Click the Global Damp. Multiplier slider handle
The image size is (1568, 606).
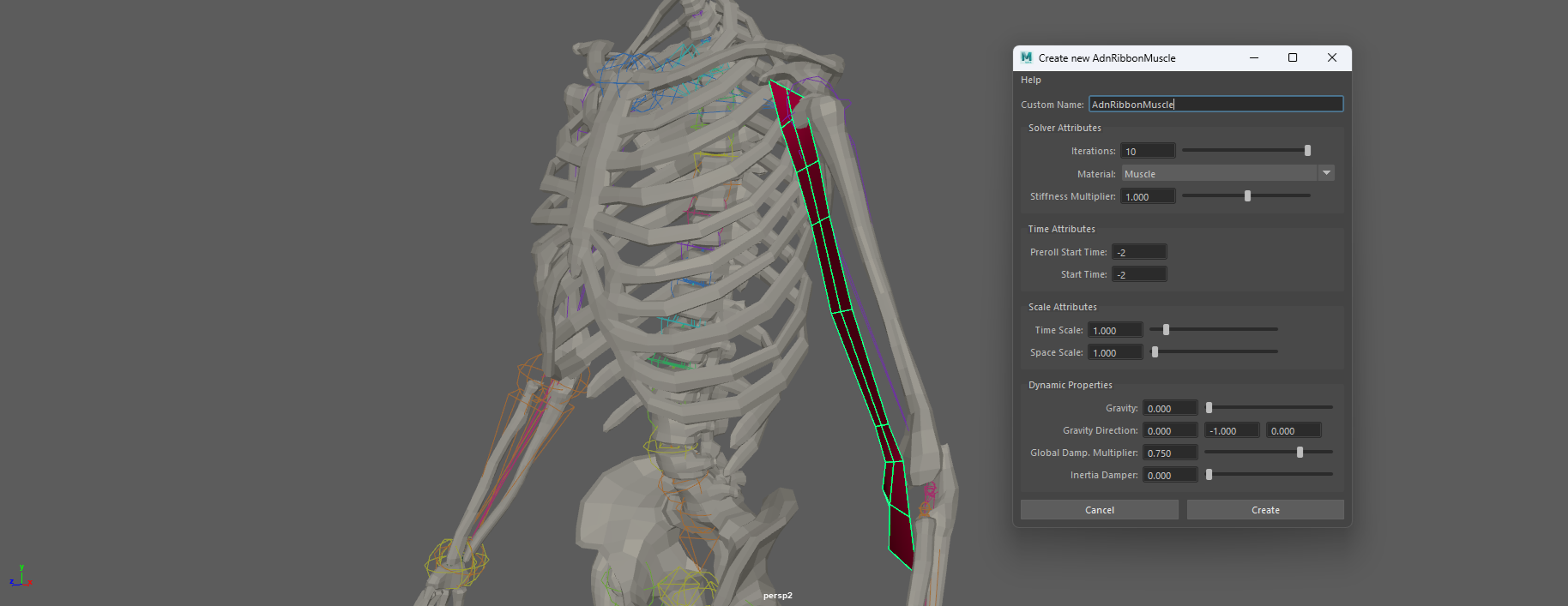1300,453
